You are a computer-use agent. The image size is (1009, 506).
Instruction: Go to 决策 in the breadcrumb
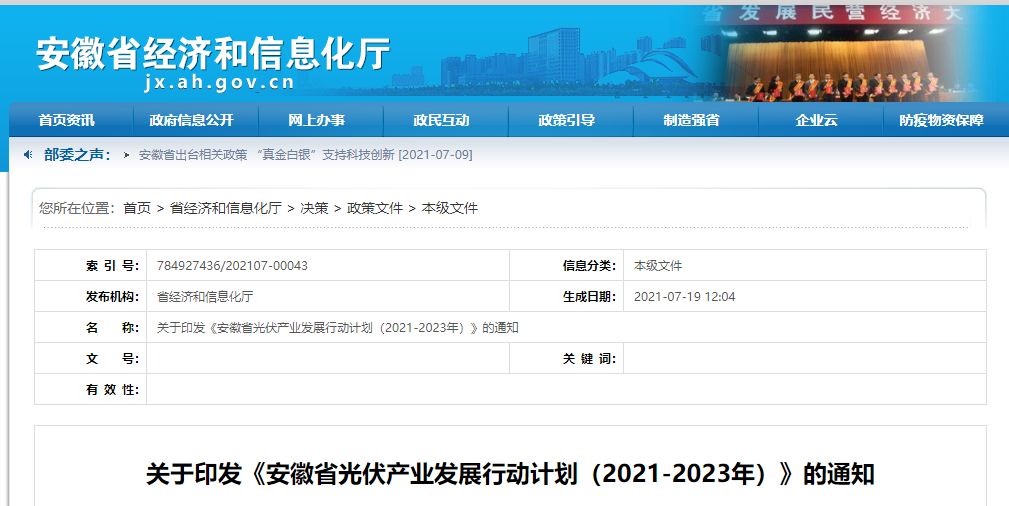coord(314,208)
